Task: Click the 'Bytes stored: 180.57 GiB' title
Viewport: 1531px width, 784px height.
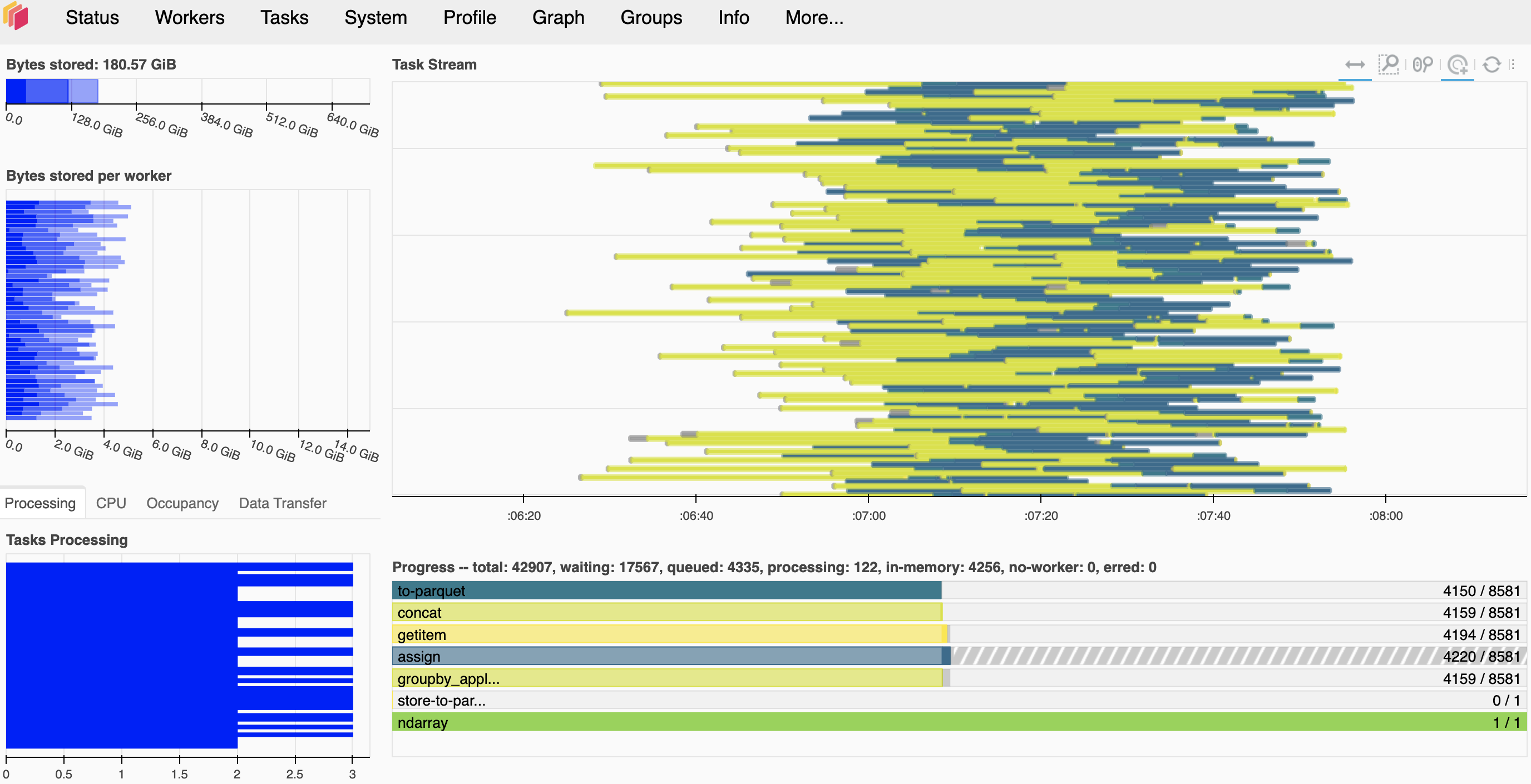Action: click(91, 64)
